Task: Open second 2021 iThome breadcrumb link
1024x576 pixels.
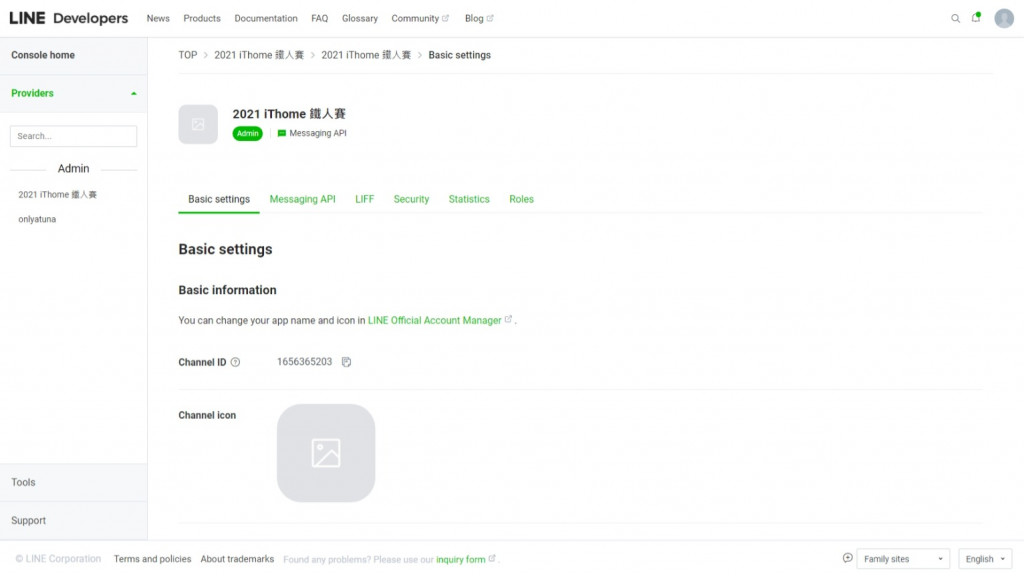Action: point(366,55)
